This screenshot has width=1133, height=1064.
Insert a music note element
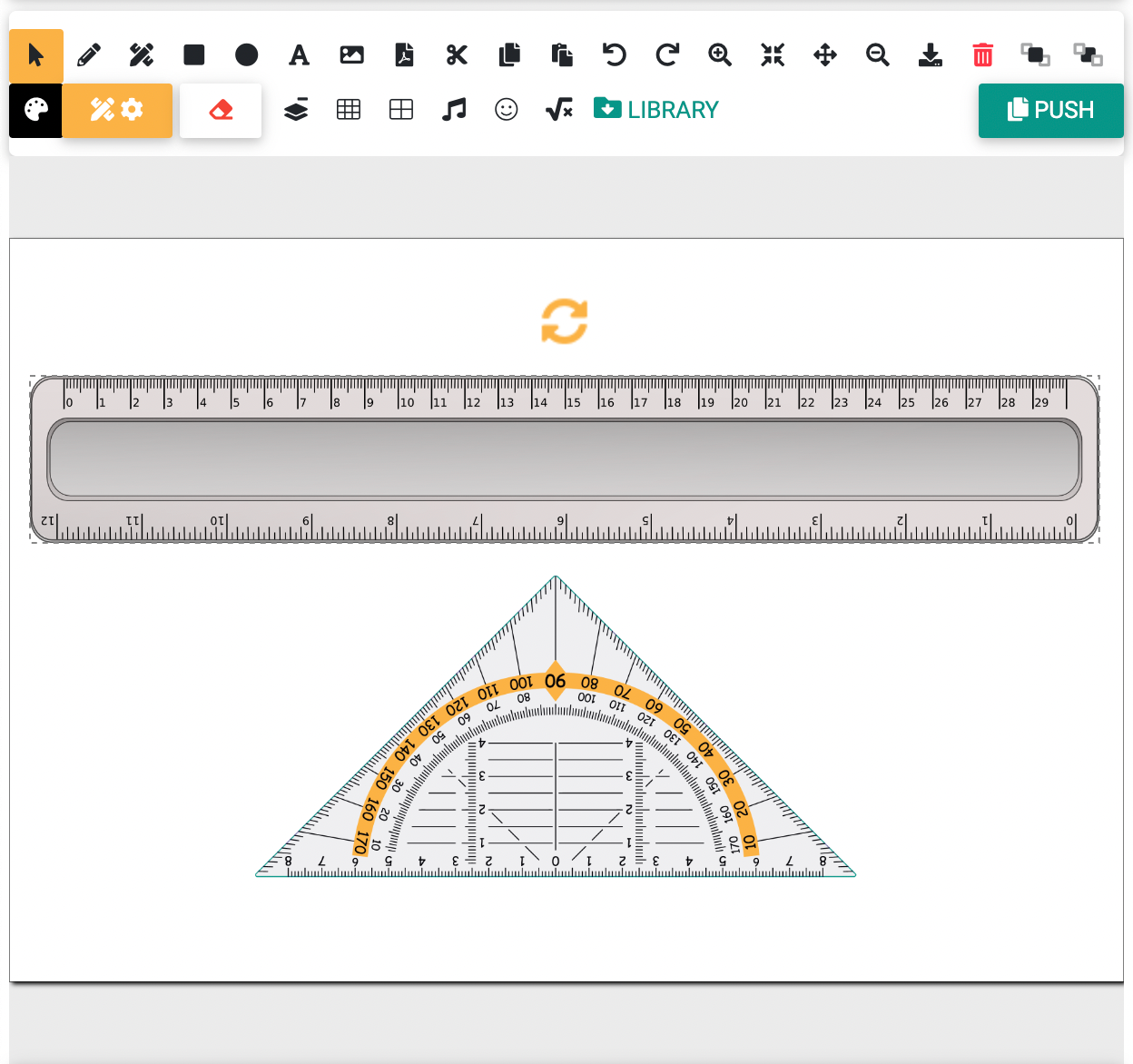(454, 109)
